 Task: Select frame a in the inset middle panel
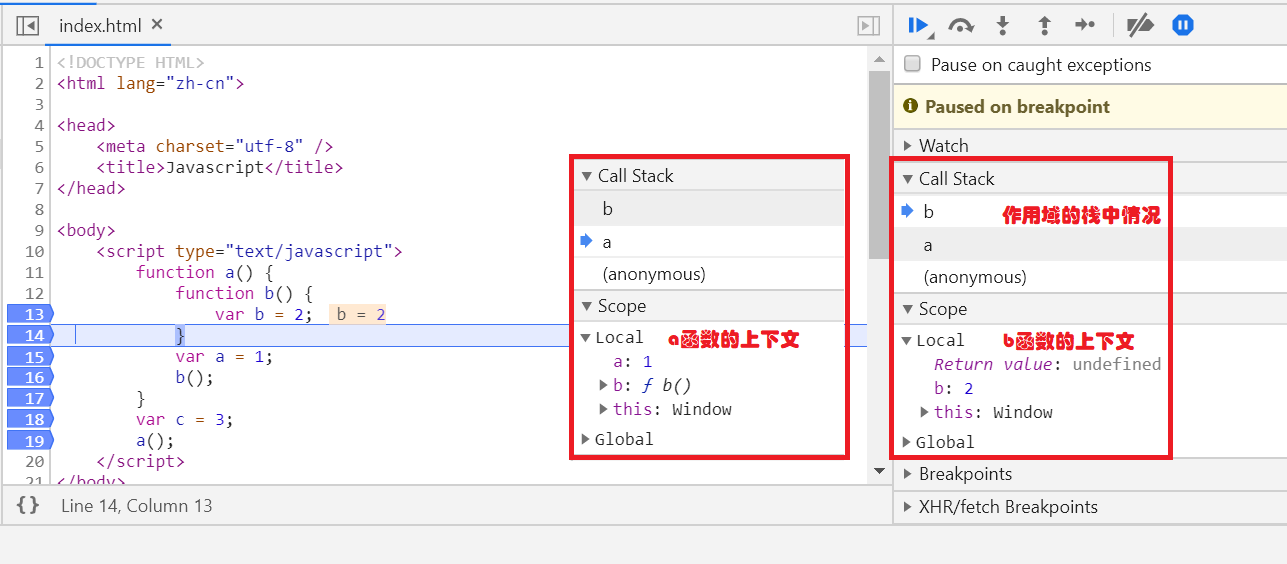pos(710,242)
